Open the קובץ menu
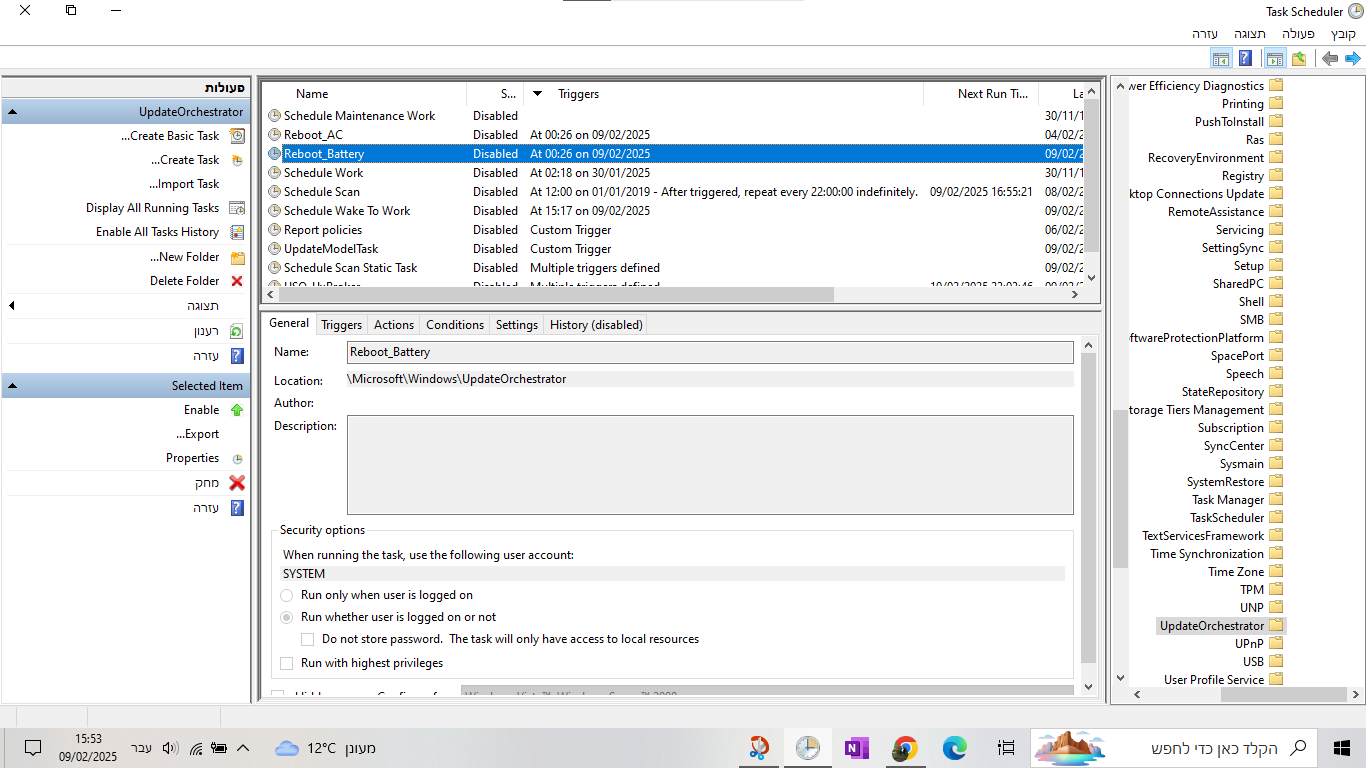 coord(1343,34)
